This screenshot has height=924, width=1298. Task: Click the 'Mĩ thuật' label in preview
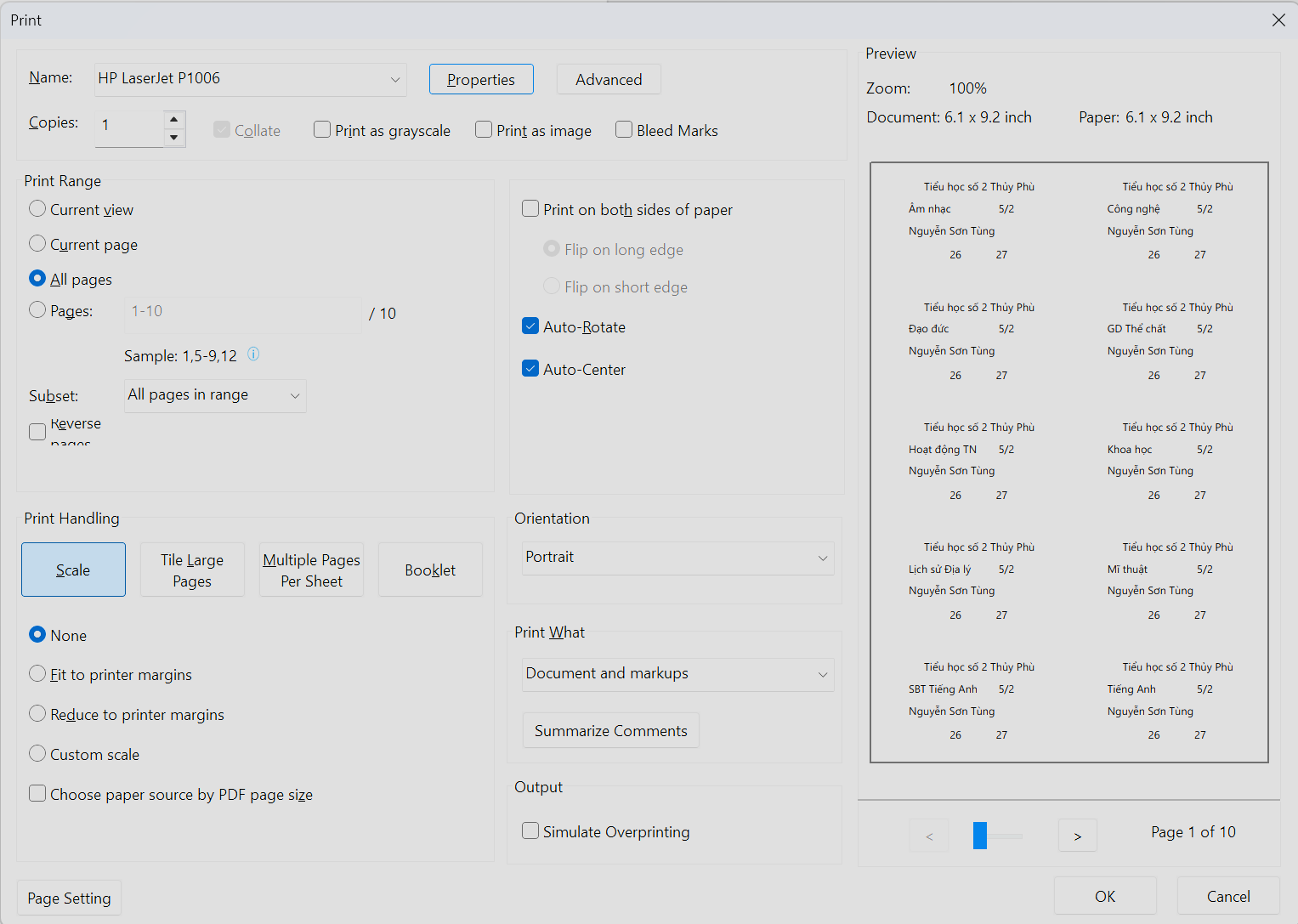pos(1127,570)
